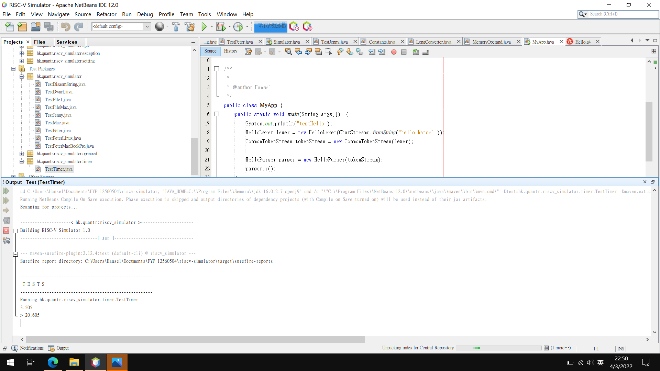The height and width of the screenshot is (371, 660).
Task: Click the Redo toolbar icon
Action: pos(78,27)
